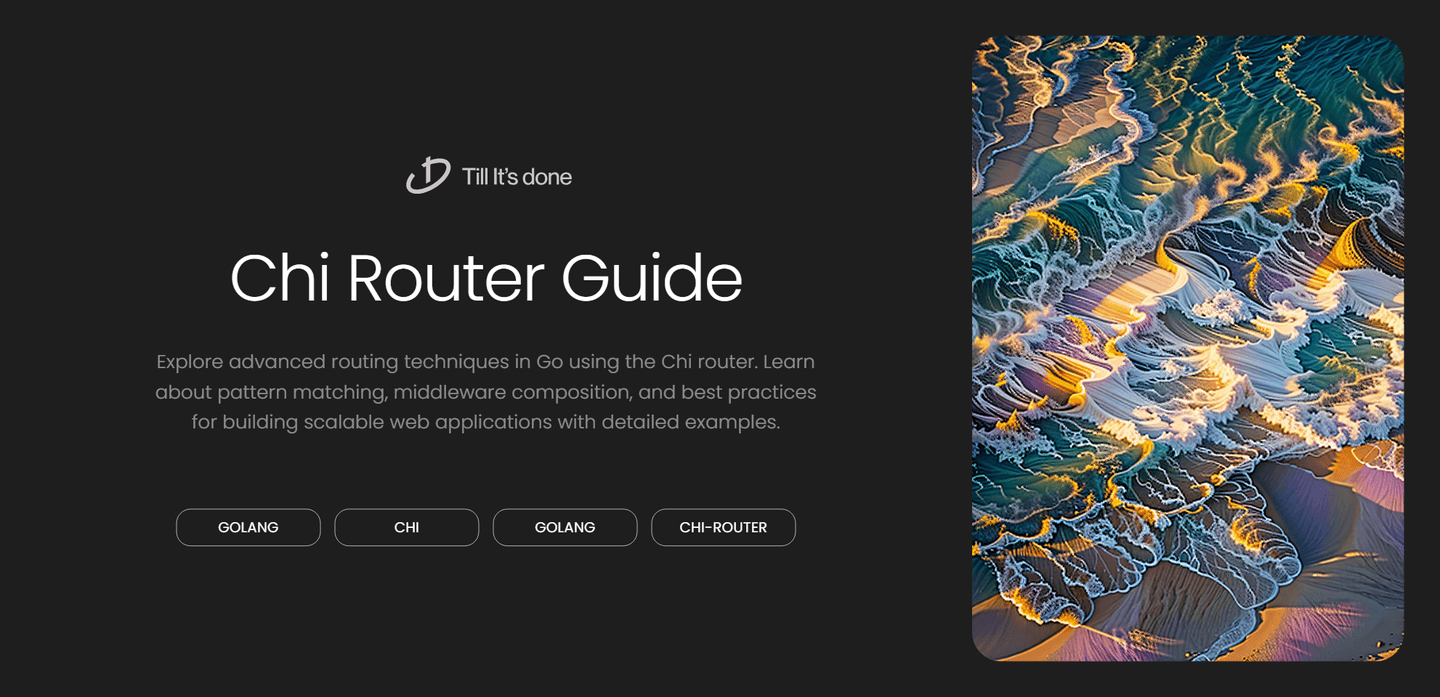Click the CHI tag pill

[406, 527]
